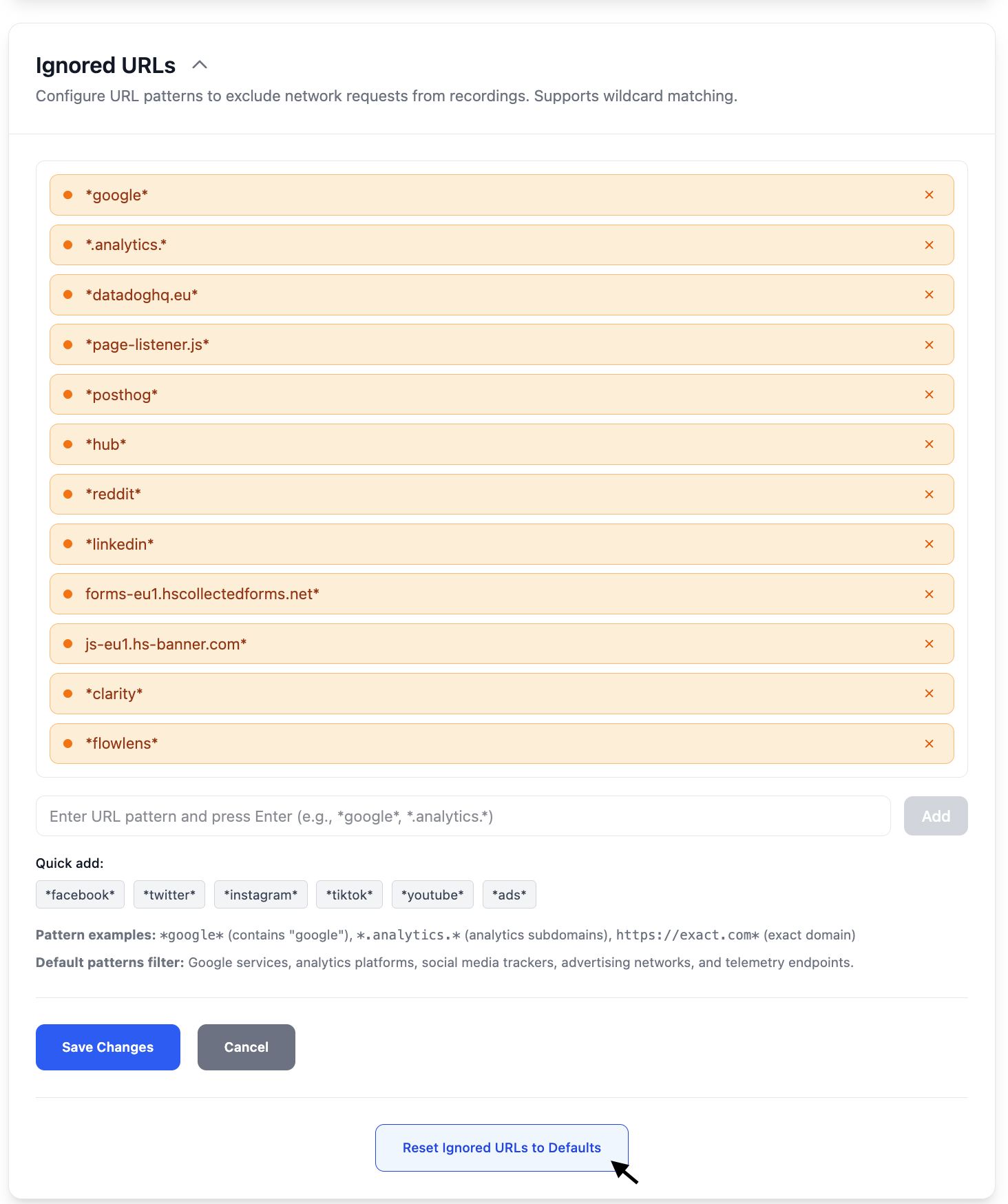Viewport: 1008px width, 1204px height.
Task: Delete js-eu1.hs-banner.com* from list
Action: click(929, 644)
